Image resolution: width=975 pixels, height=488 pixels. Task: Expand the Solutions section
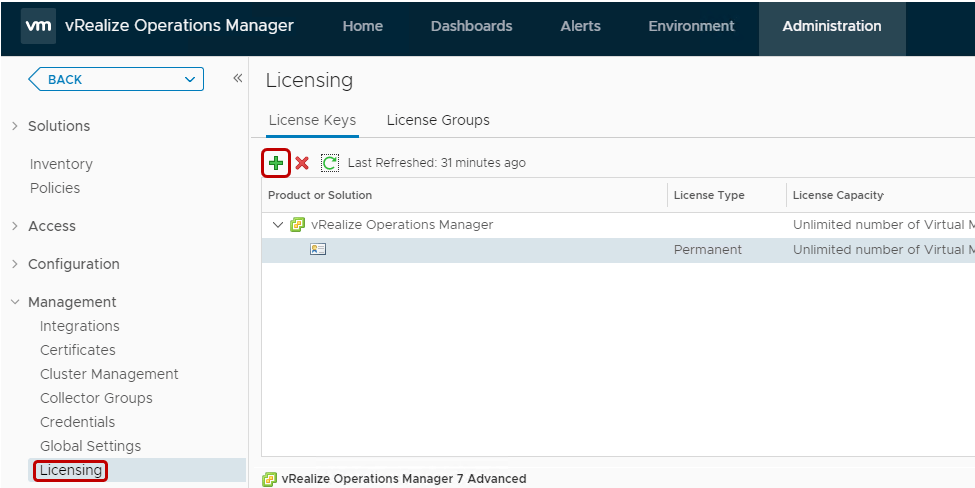click(x=15, y=126)
